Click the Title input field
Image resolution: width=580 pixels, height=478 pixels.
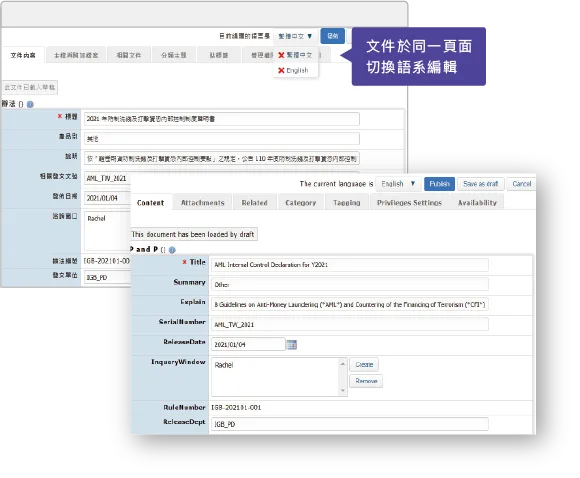(x=350, y=265)
